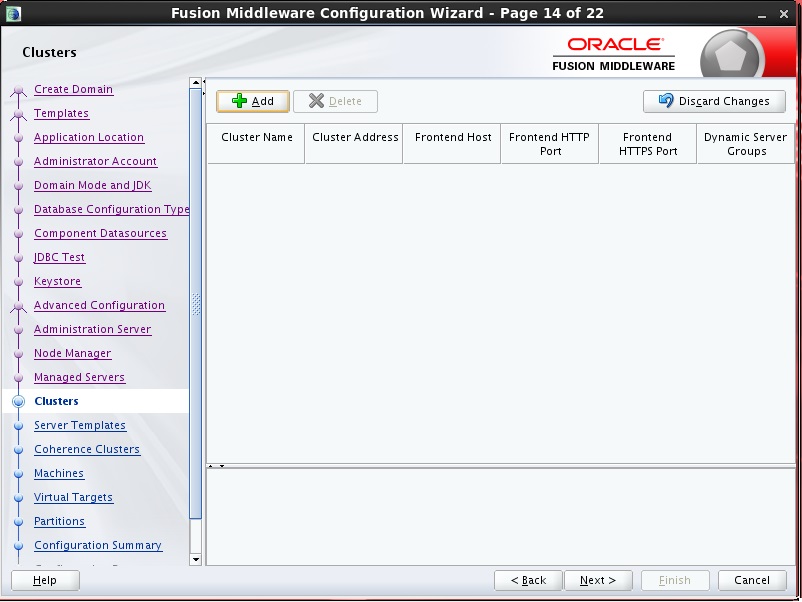
Task: Click Discard Changes button
Action: 714,101
